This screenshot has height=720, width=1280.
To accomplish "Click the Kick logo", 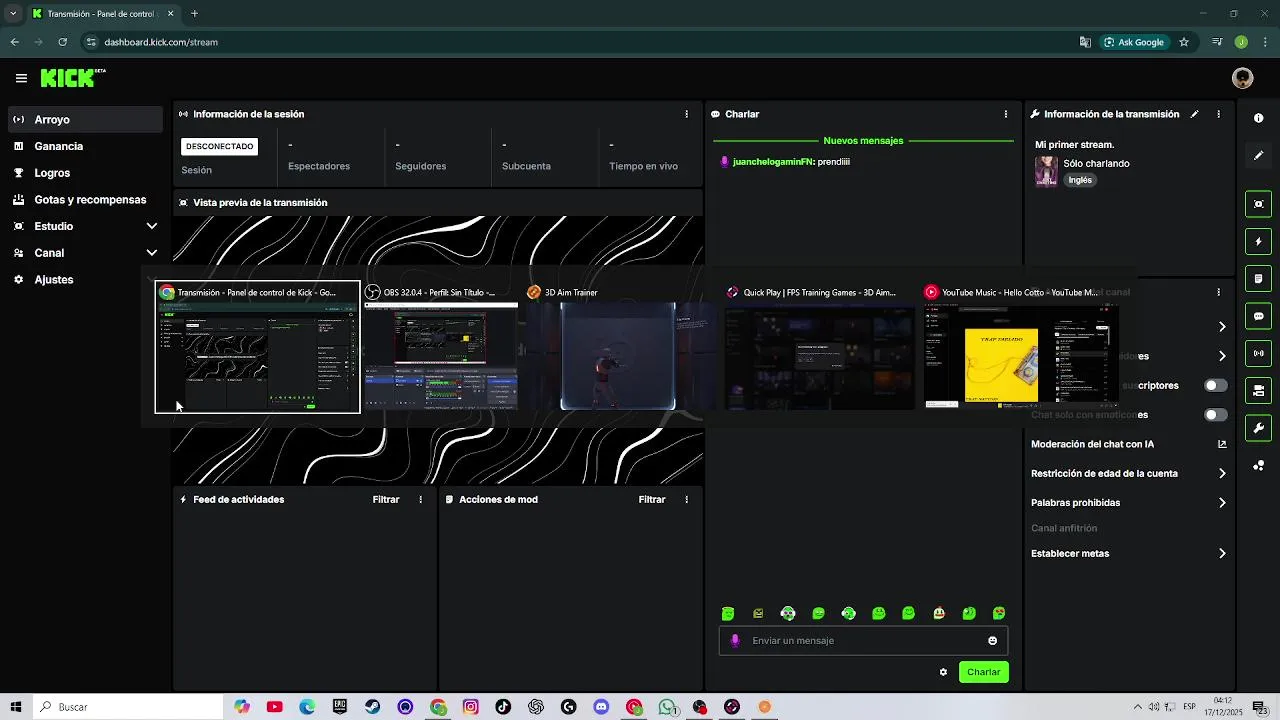I will pos(72,78).
